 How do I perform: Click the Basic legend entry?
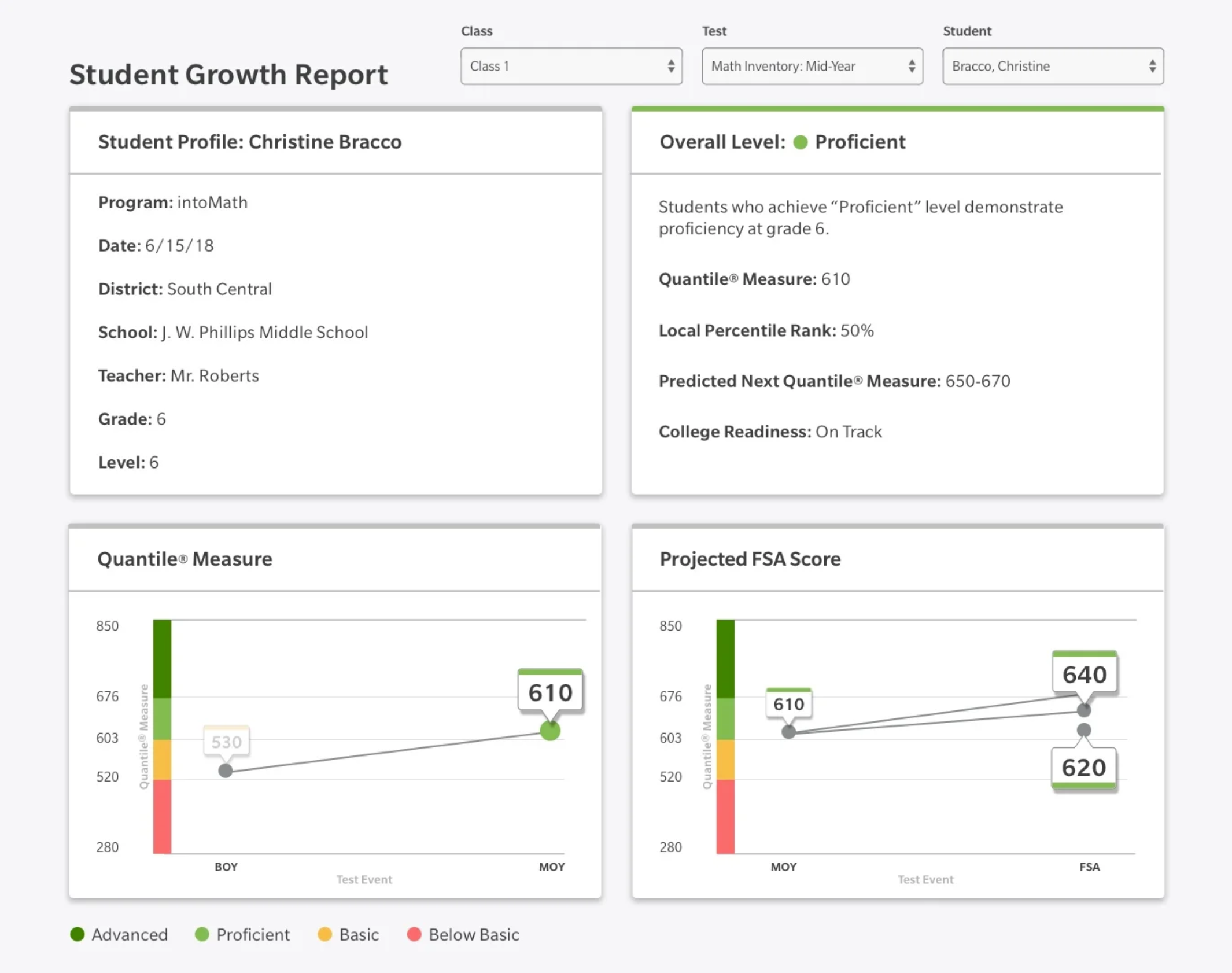click(359, 934)
